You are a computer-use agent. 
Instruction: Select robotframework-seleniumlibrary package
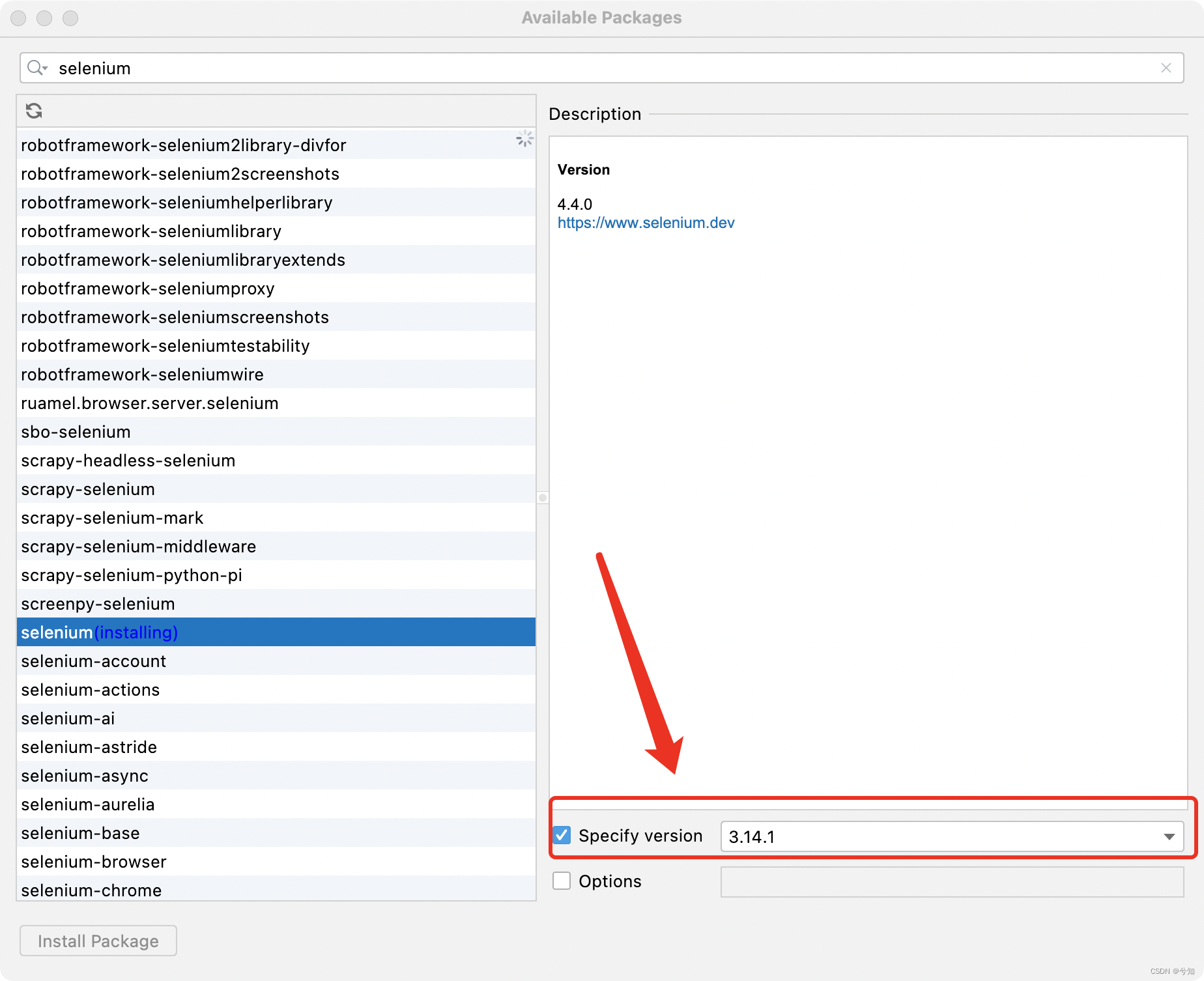point(276,231)
